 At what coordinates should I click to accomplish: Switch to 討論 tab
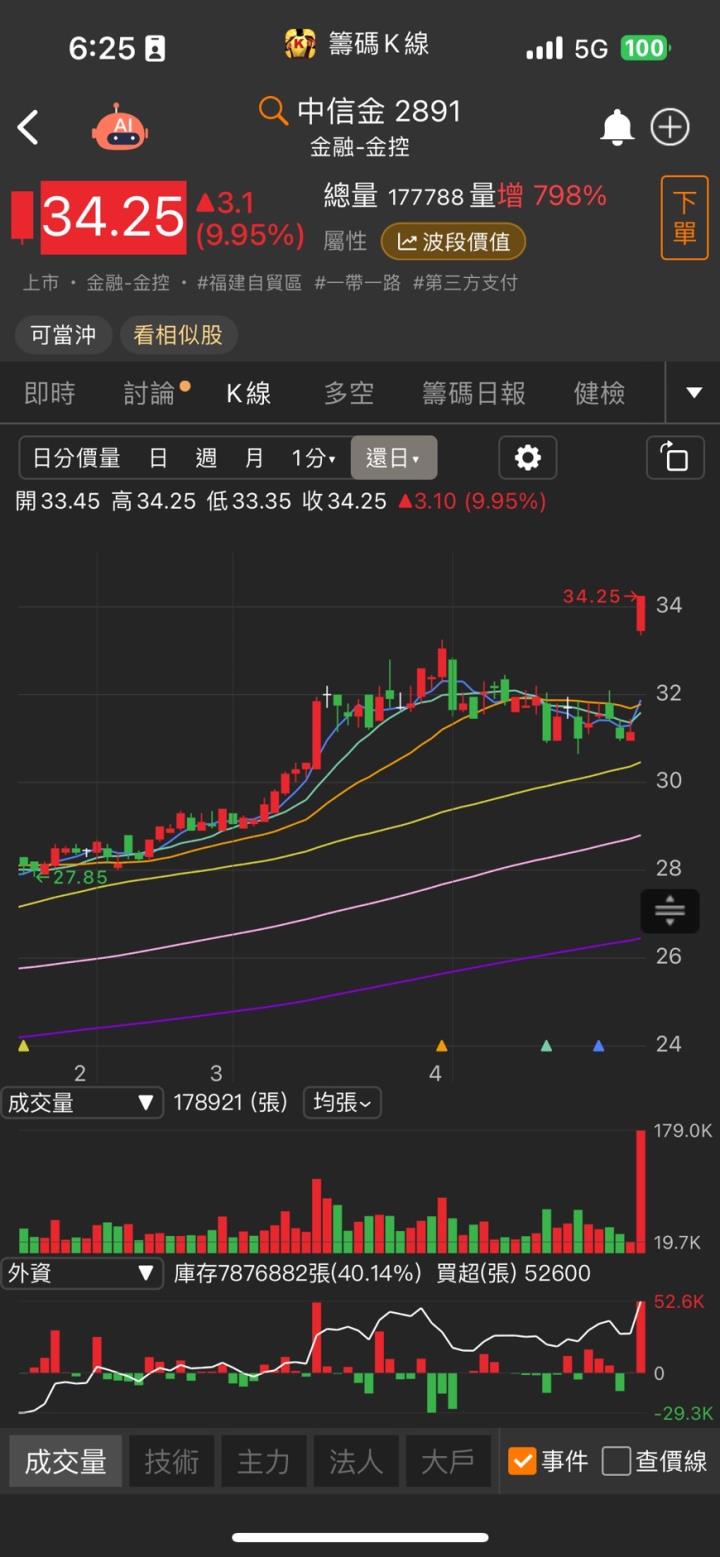[150, 393]
